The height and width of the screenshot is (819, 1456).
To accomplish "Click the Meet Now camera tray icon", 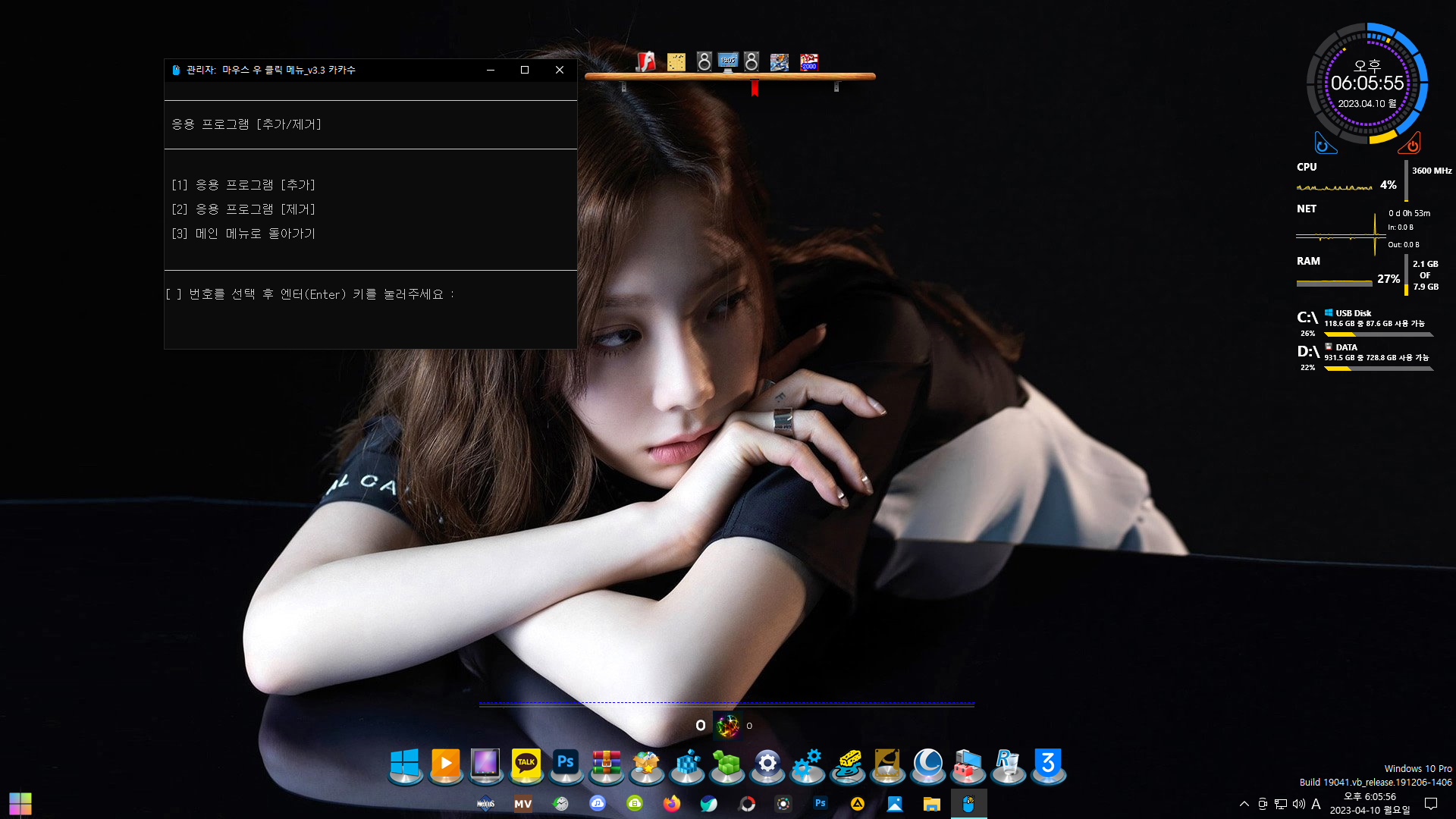I will pyautogui.click(x=1263, y=804).
